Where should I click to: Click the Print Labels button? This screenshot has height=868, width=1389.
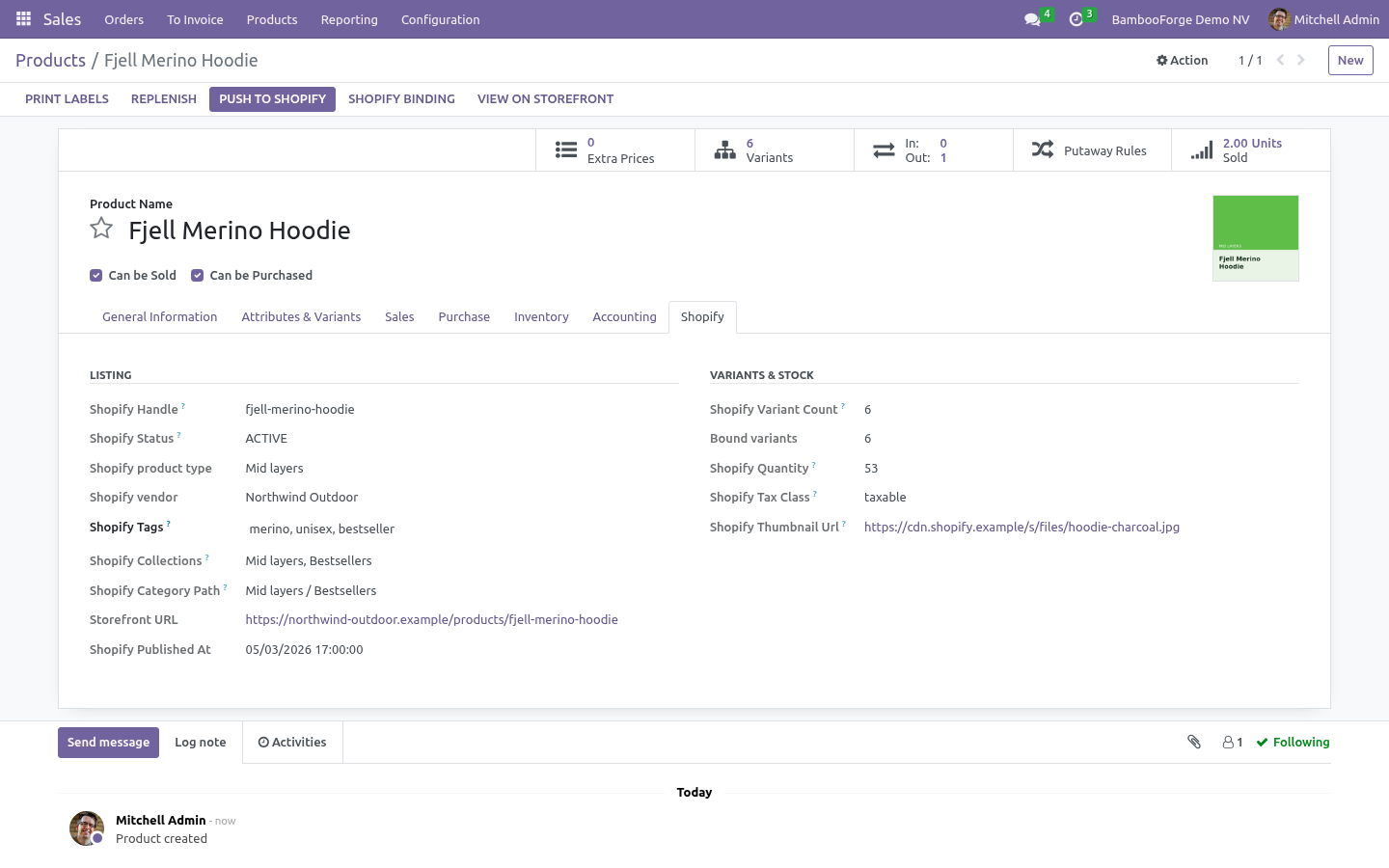click(67, 99)
